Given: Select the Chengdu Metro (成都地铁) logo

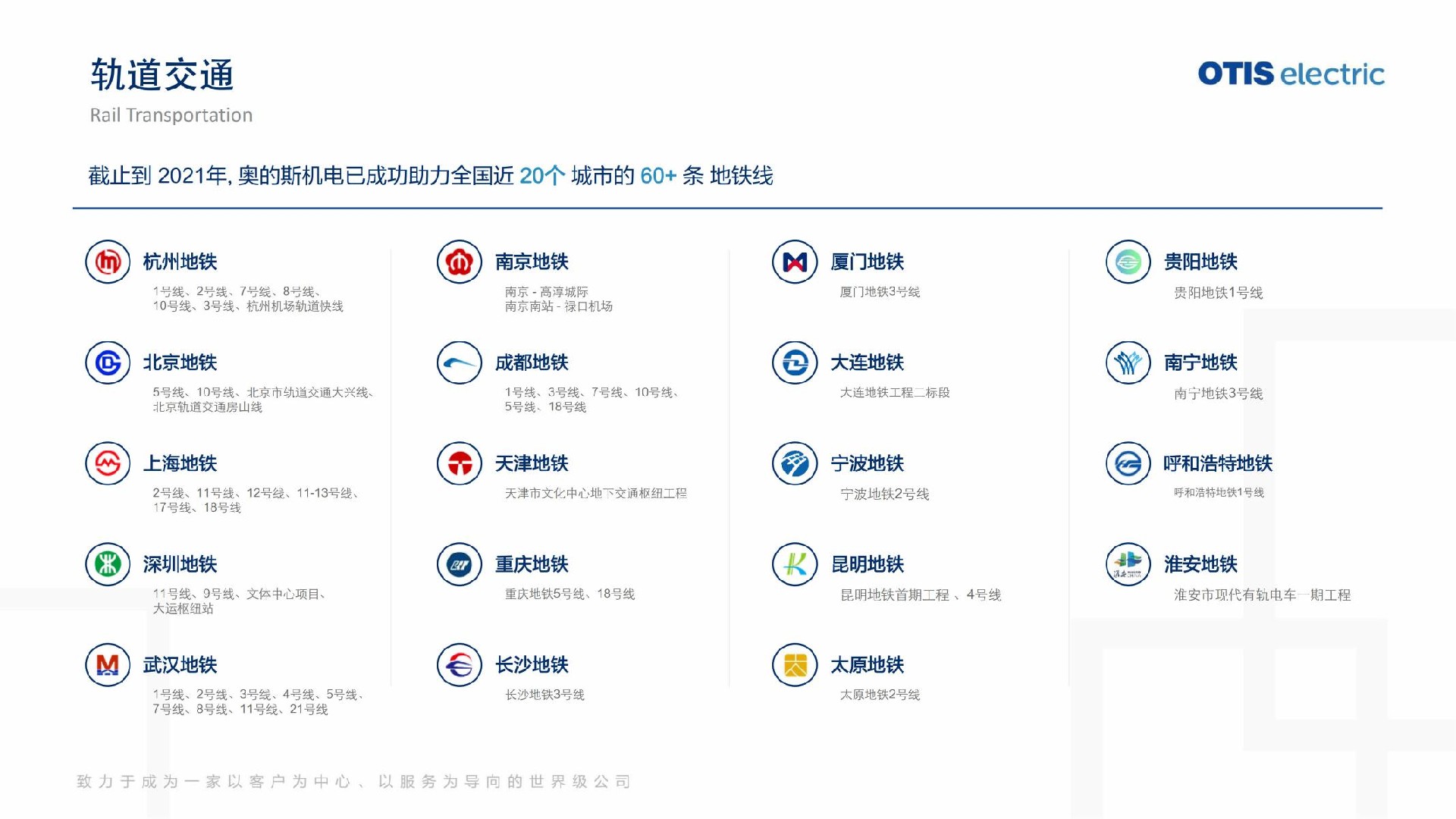Looking at the screenshot, I should 460,362.
